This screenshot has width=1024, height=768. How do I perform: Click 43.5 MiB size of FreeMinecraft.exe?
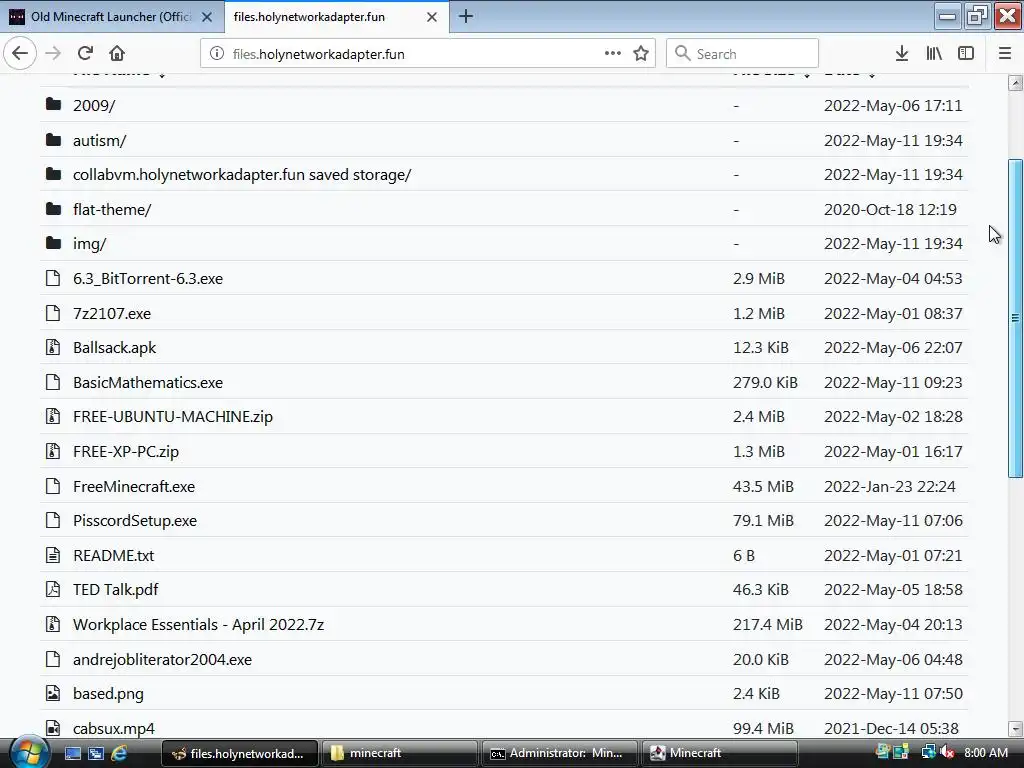pos(763,487)
